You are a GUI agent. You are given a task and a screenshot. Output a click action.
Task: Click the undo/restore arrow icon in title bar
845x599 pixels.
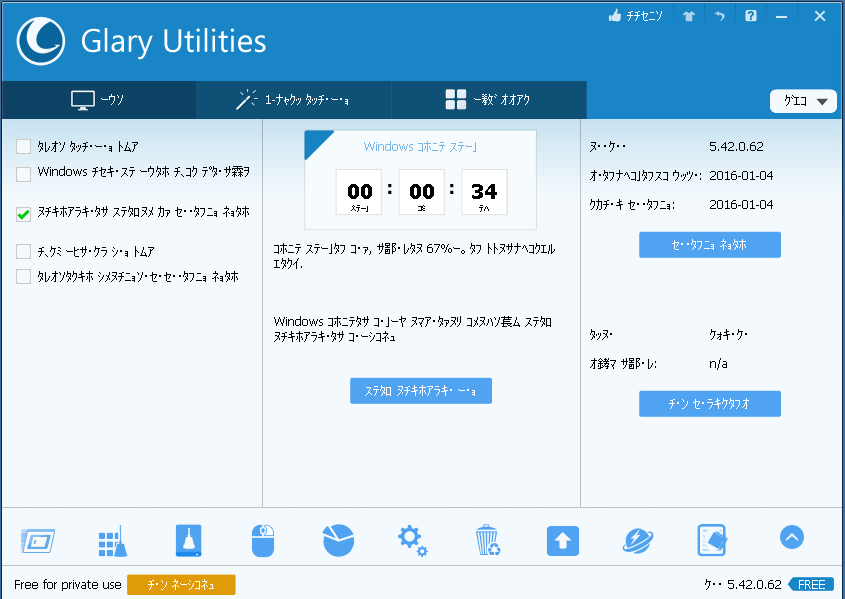(719, 16)
